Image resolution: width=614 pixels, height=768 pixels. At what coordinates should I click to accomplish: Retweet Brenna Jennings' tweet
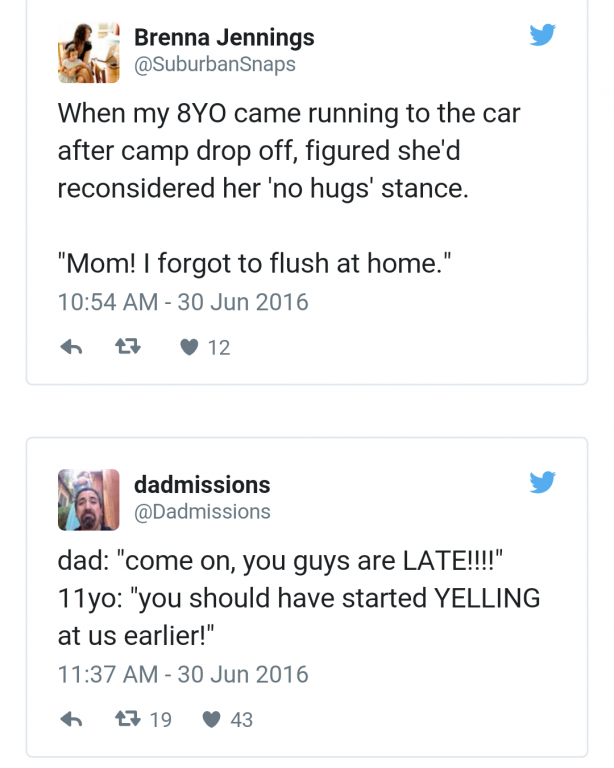click(128, 348)
